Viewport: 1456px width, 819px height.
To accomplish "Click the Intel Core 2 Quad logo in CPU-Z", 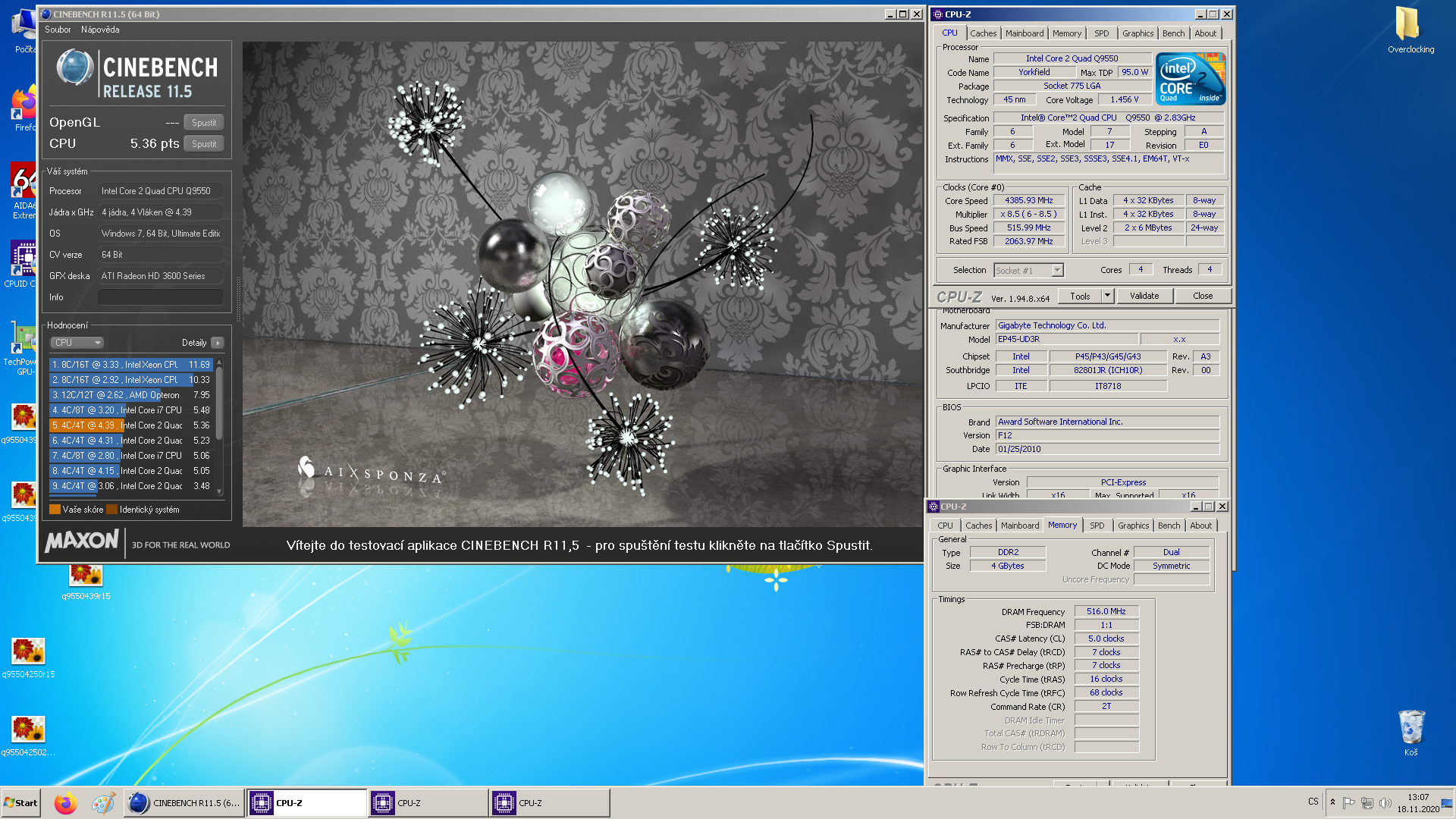I will [x=1190, y=79].
